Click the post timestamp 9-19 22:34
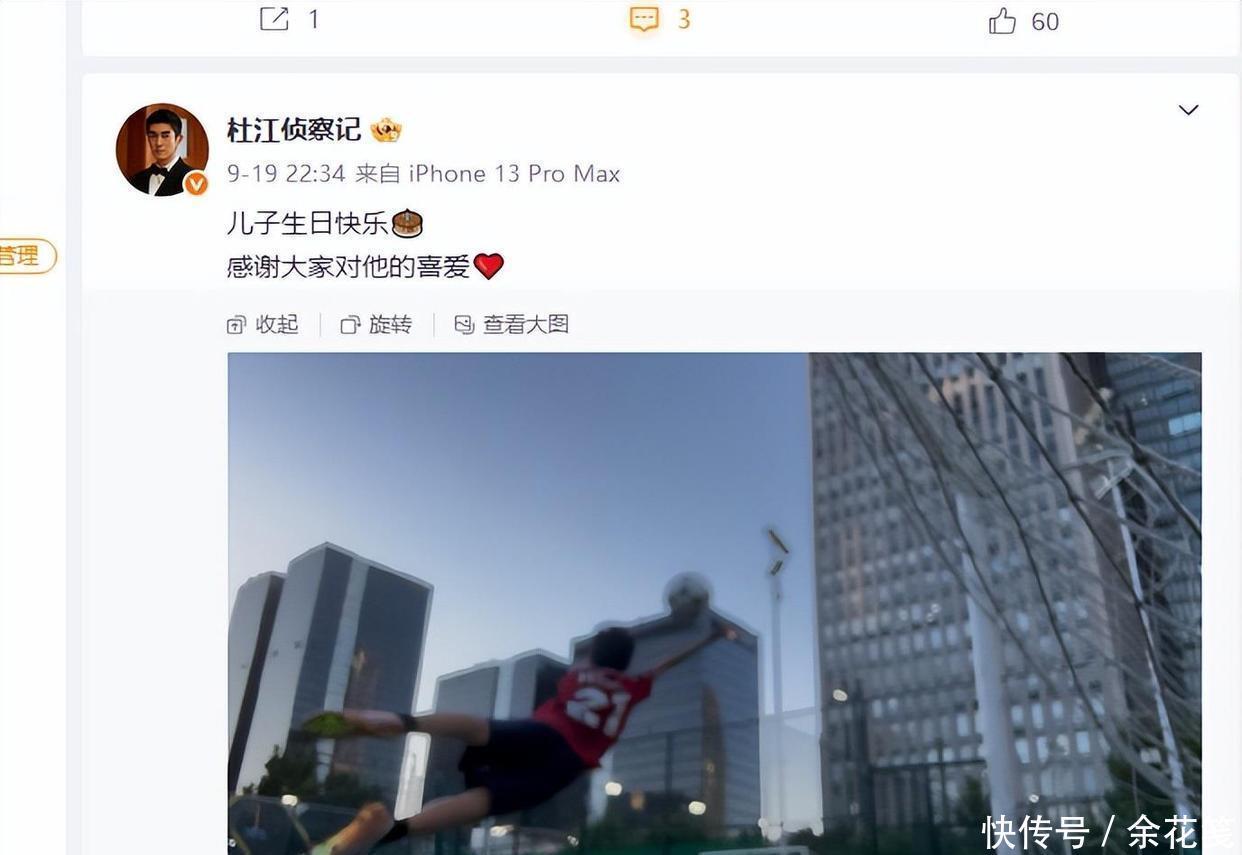The width and height of the screenshot is (1242, 855). coord(286,174)
